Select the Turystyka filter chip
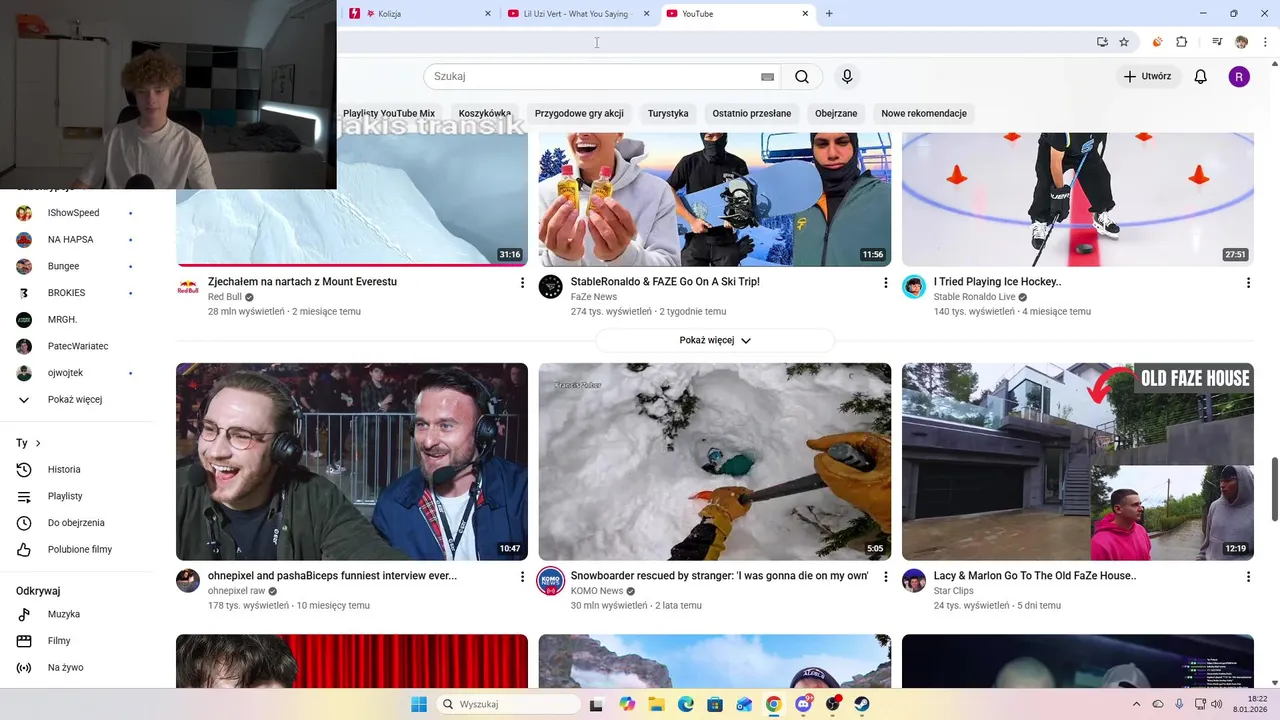 coord(668,113)
